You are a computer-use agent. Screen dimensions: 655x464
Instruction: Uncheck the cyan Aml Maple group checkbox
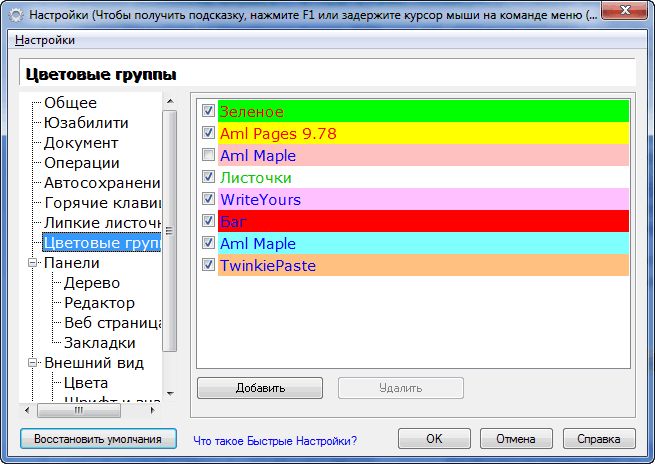pyautogui.click(x=208, y=243)
